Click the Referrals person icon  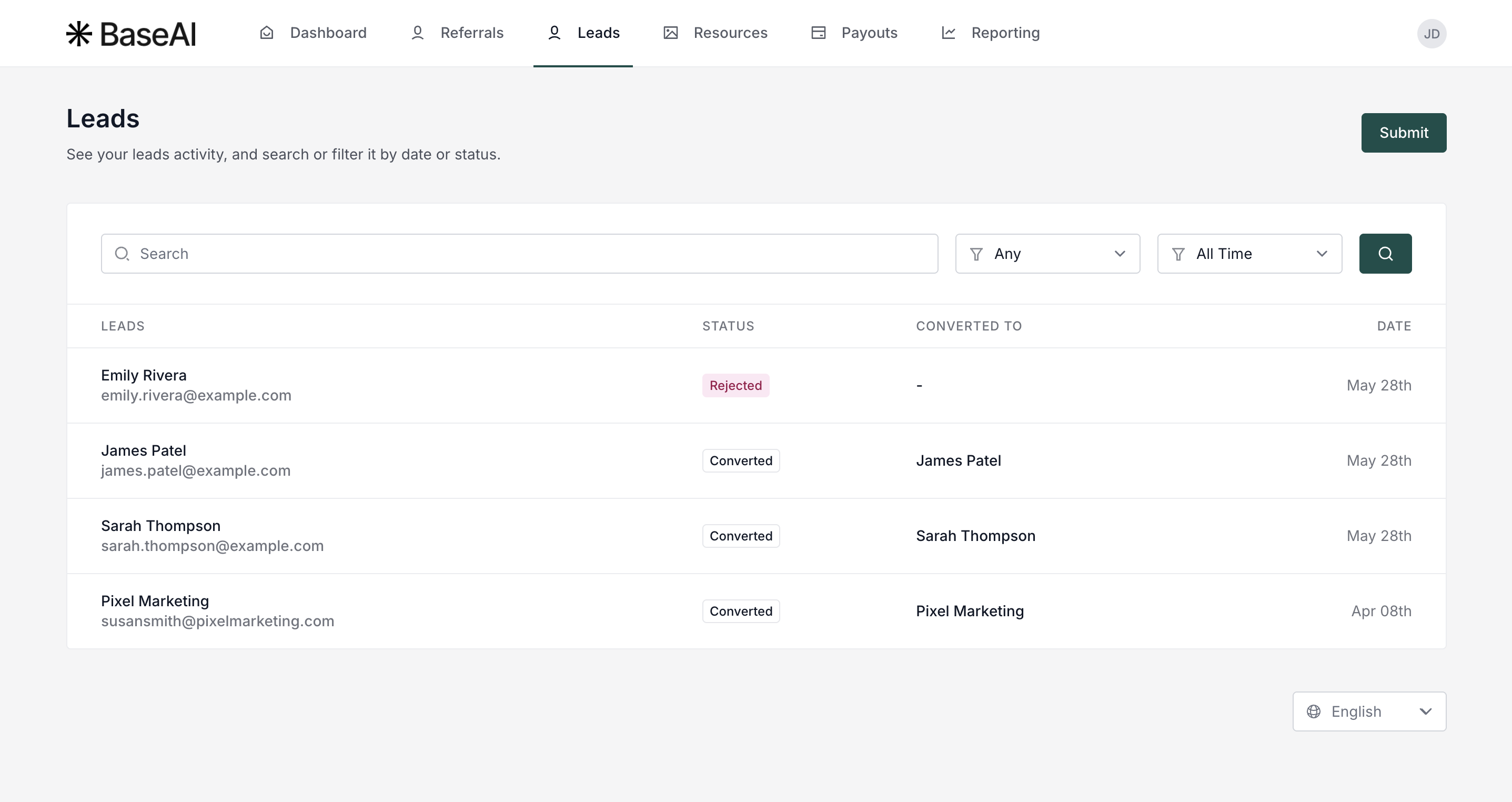(417, 33)
